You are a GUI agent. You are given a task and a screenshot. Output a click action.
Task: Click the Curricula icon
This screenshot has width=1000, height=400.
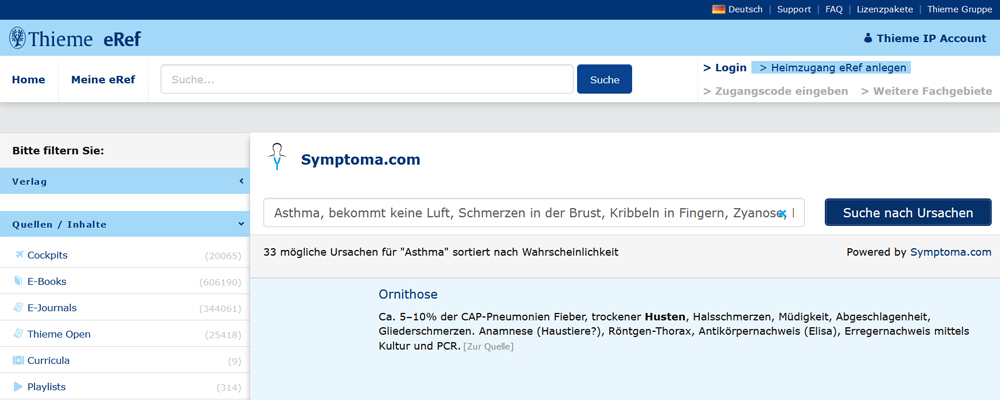point(18,360)
